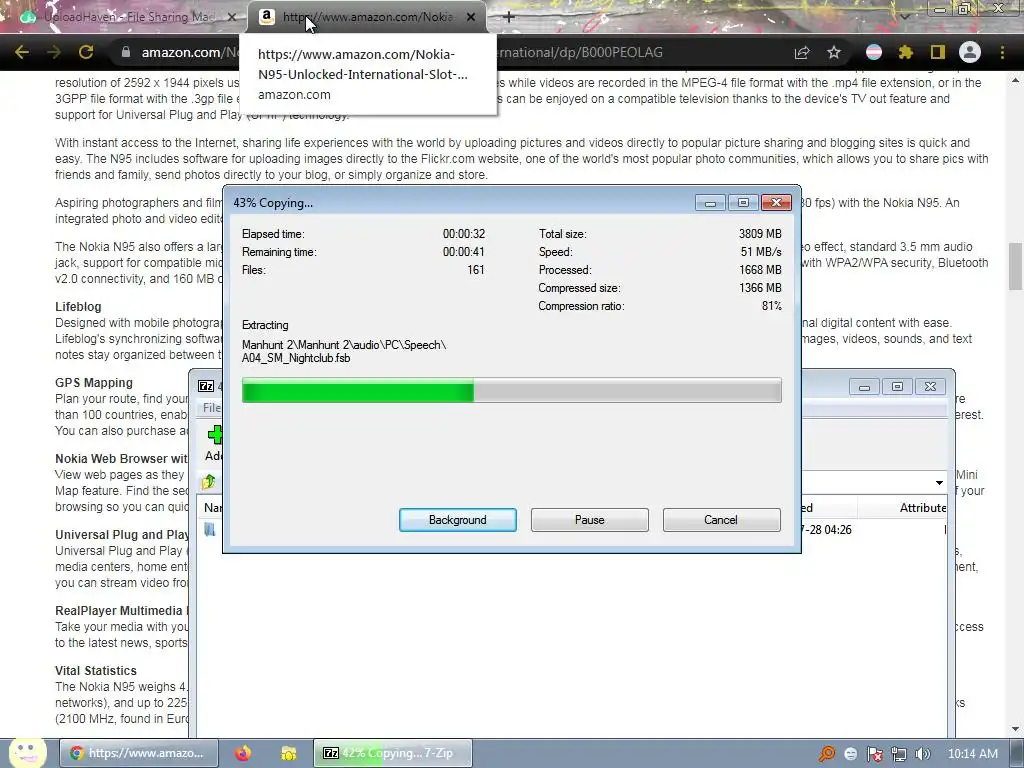Click the GPS Mapping heading

[x=94, y=383]
